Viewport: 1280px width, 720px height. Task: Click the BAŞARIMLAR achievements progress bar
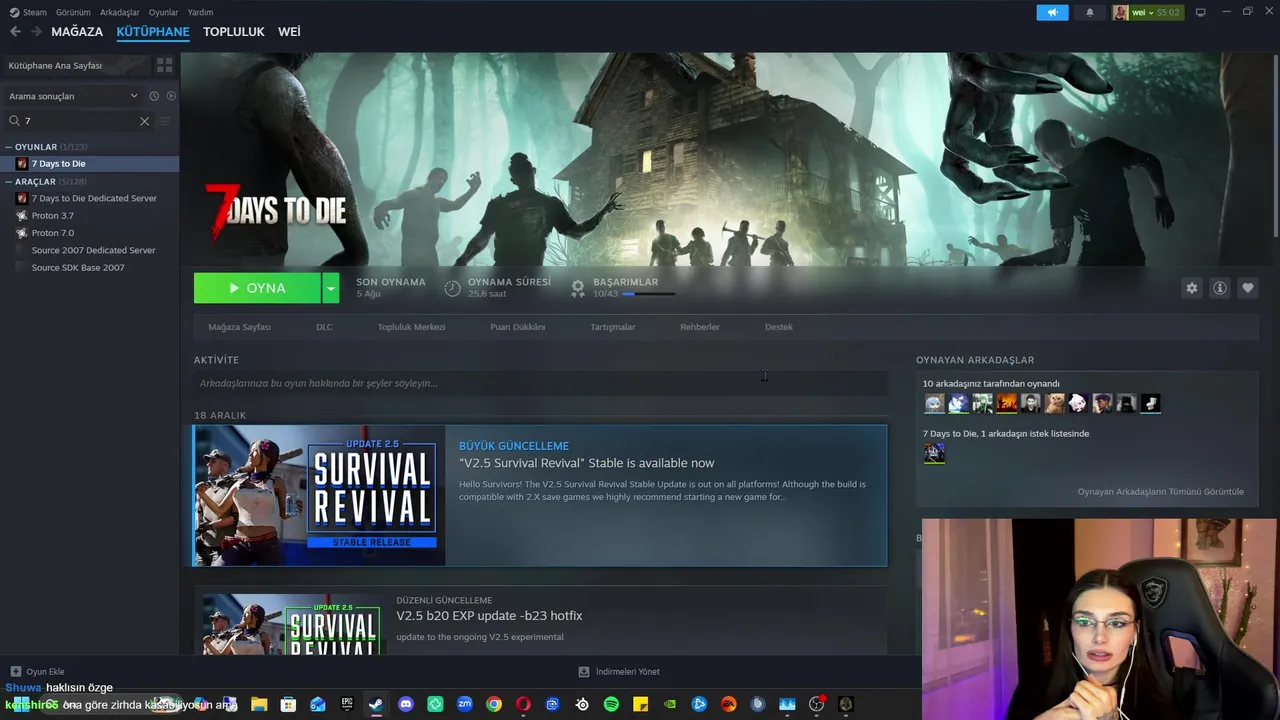click(648, 294)
